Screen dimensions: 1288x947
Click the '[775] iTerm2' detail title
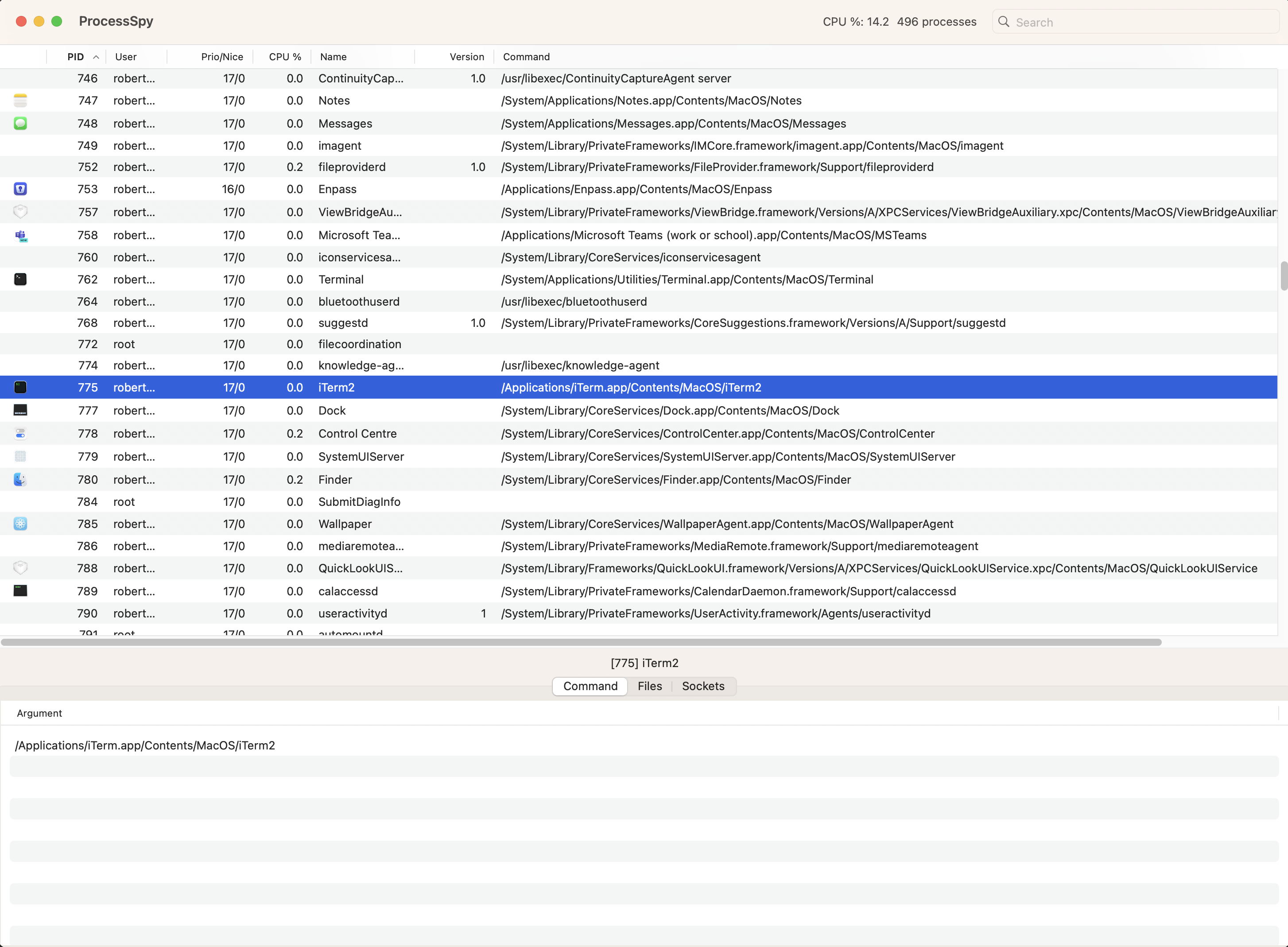tap(644, 663)
